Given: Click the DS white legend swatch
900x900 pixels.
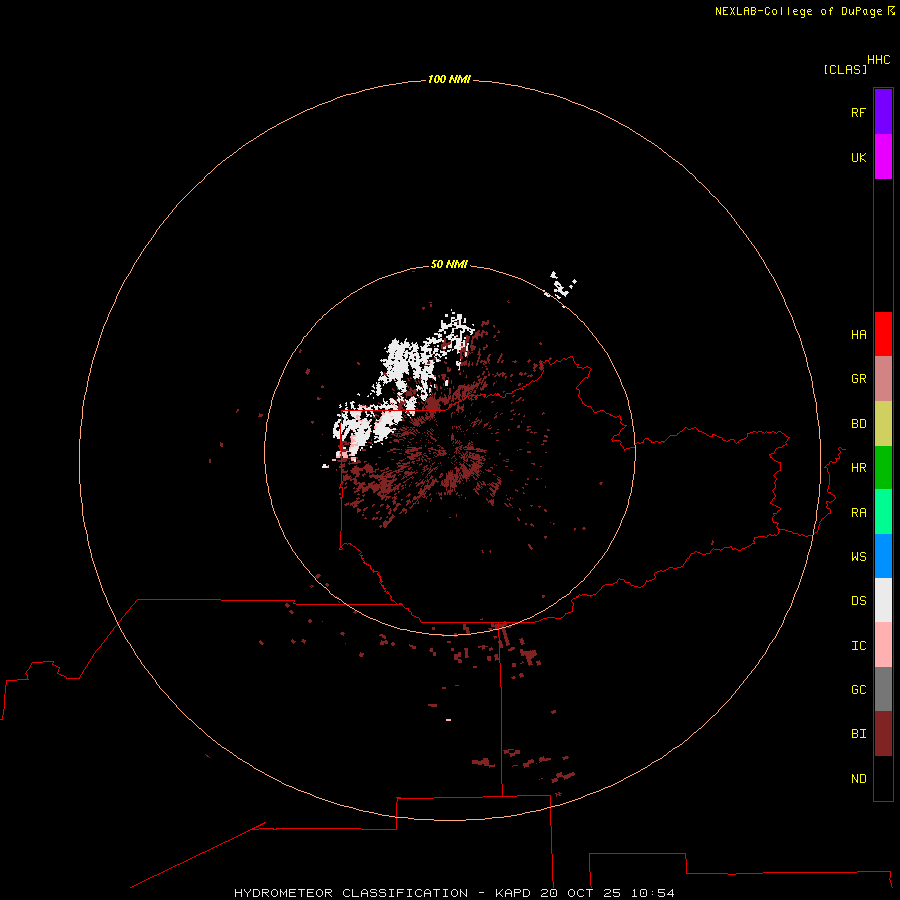Looking at the screenshot, I should 883,600.
